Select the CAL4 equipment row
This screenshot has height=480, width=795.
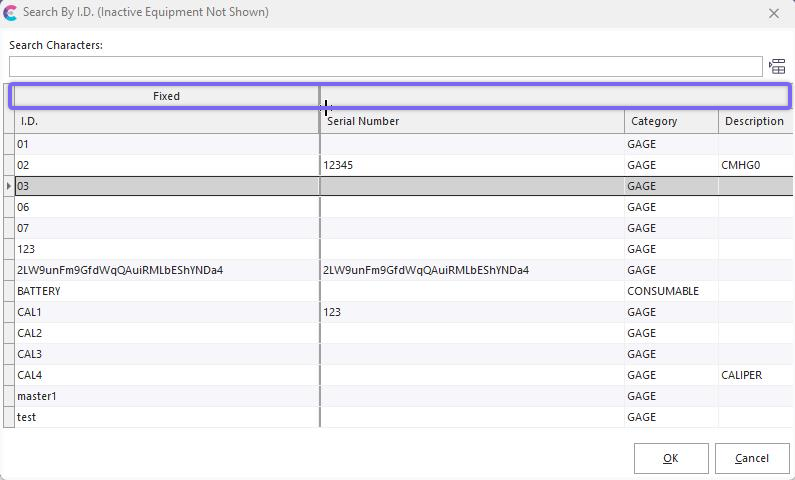[x=166, y=375]
